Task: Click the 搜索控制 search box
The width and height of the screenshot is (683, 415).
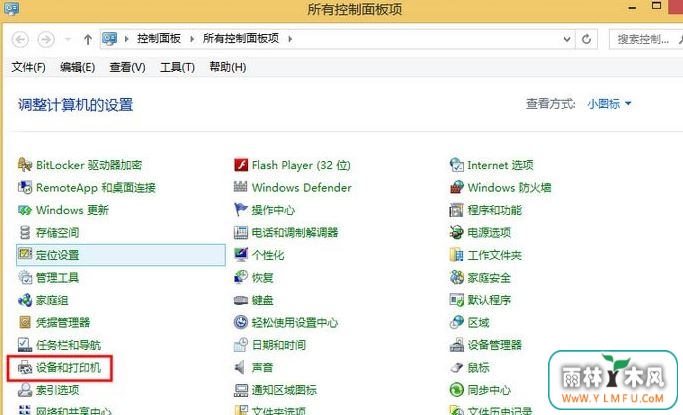Action: (646, 39)
